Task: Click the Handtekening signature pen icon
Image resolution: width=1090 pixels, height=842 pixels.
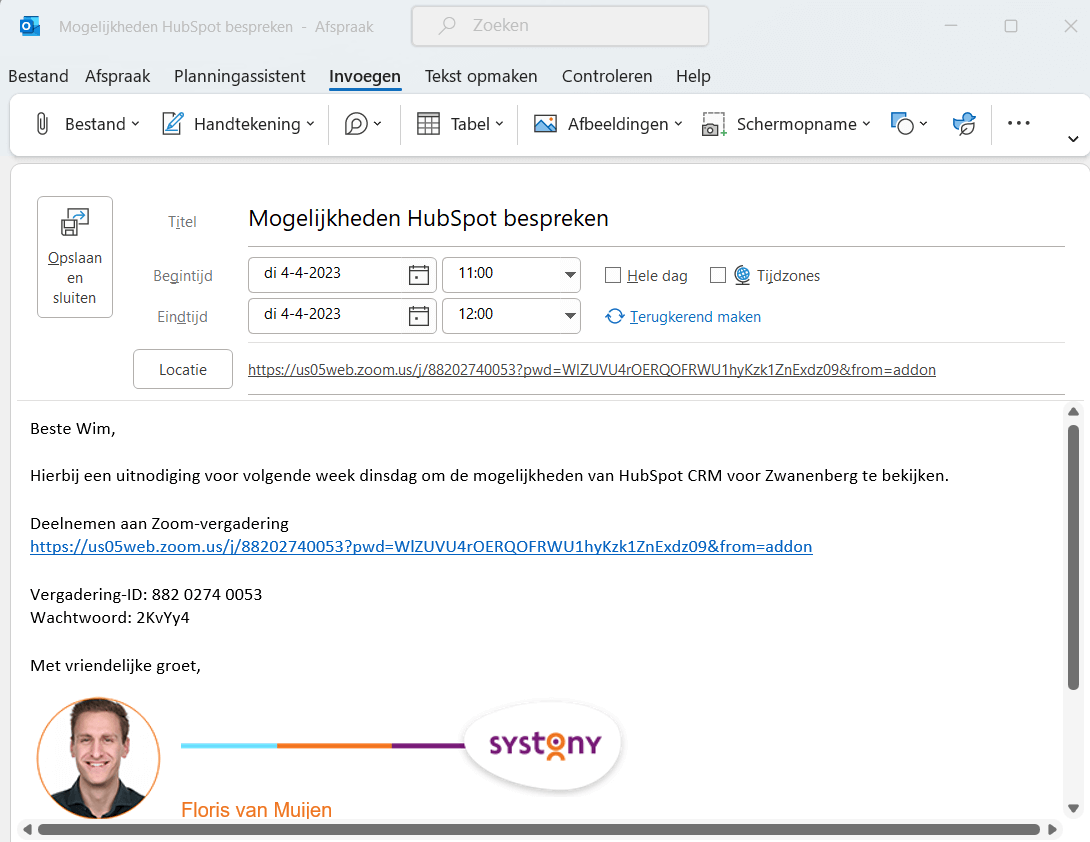Action: pos(173,124)
